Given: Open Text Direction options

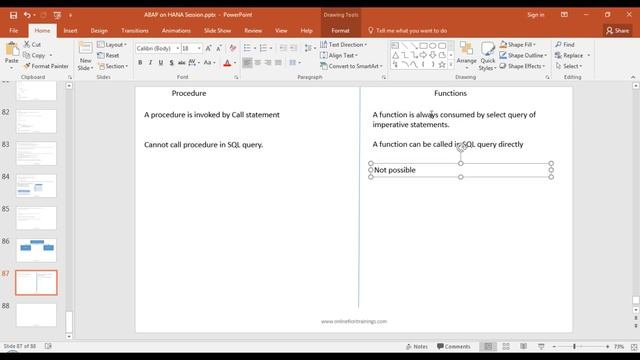Looking at the screenshot, I should 344,44.
